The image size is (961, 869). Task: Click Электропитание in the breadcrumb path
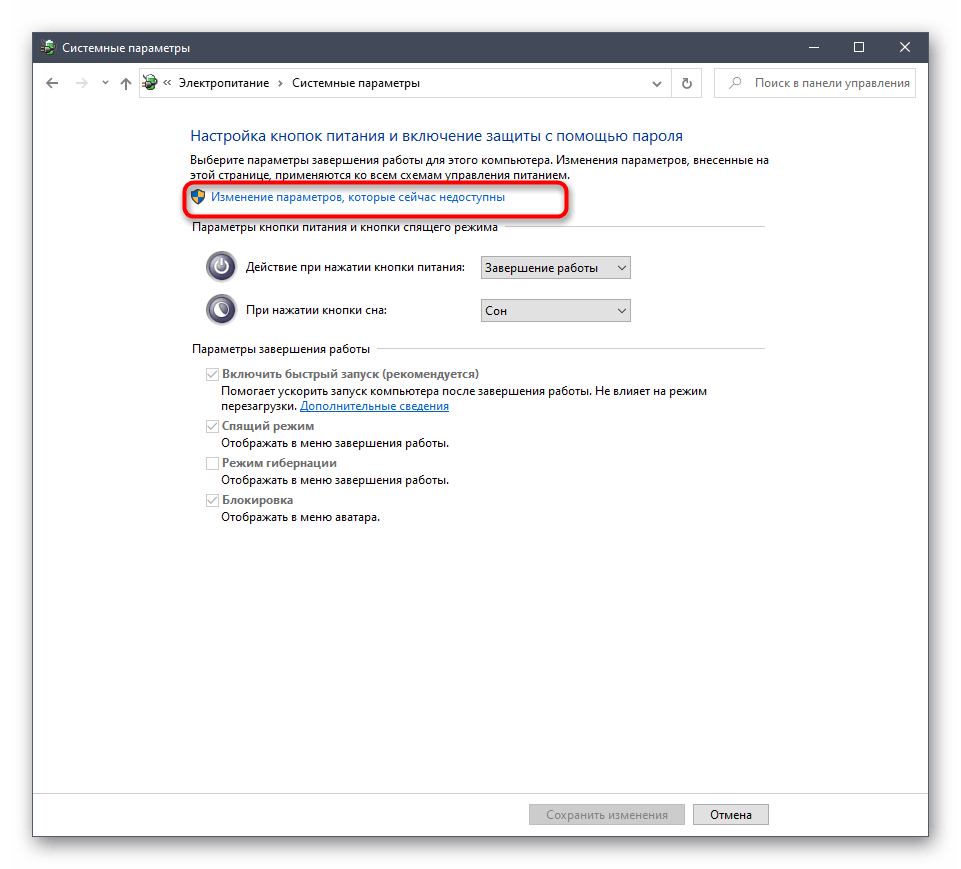[223, 83]
